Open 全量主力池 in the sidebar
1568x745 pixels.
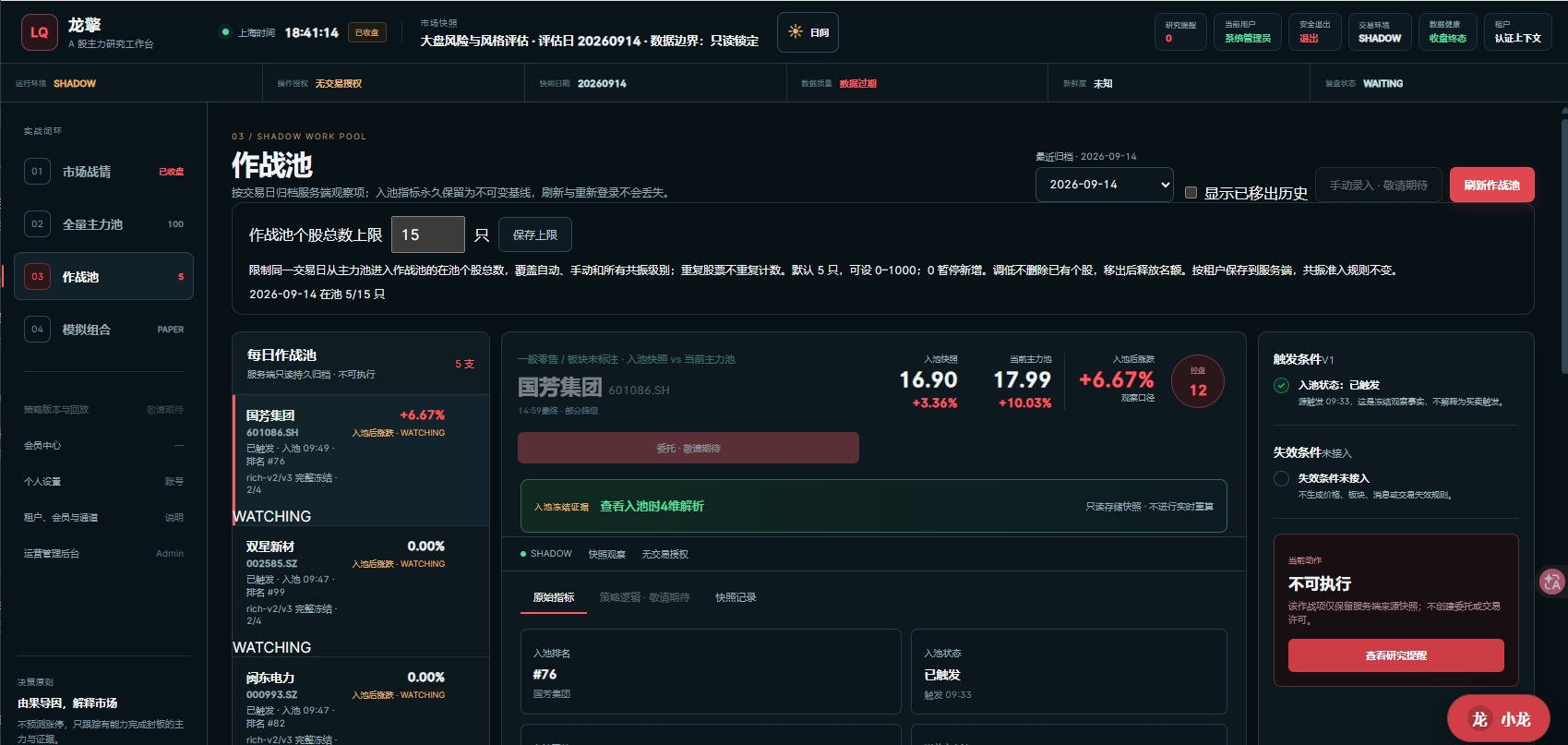[103, 224]
